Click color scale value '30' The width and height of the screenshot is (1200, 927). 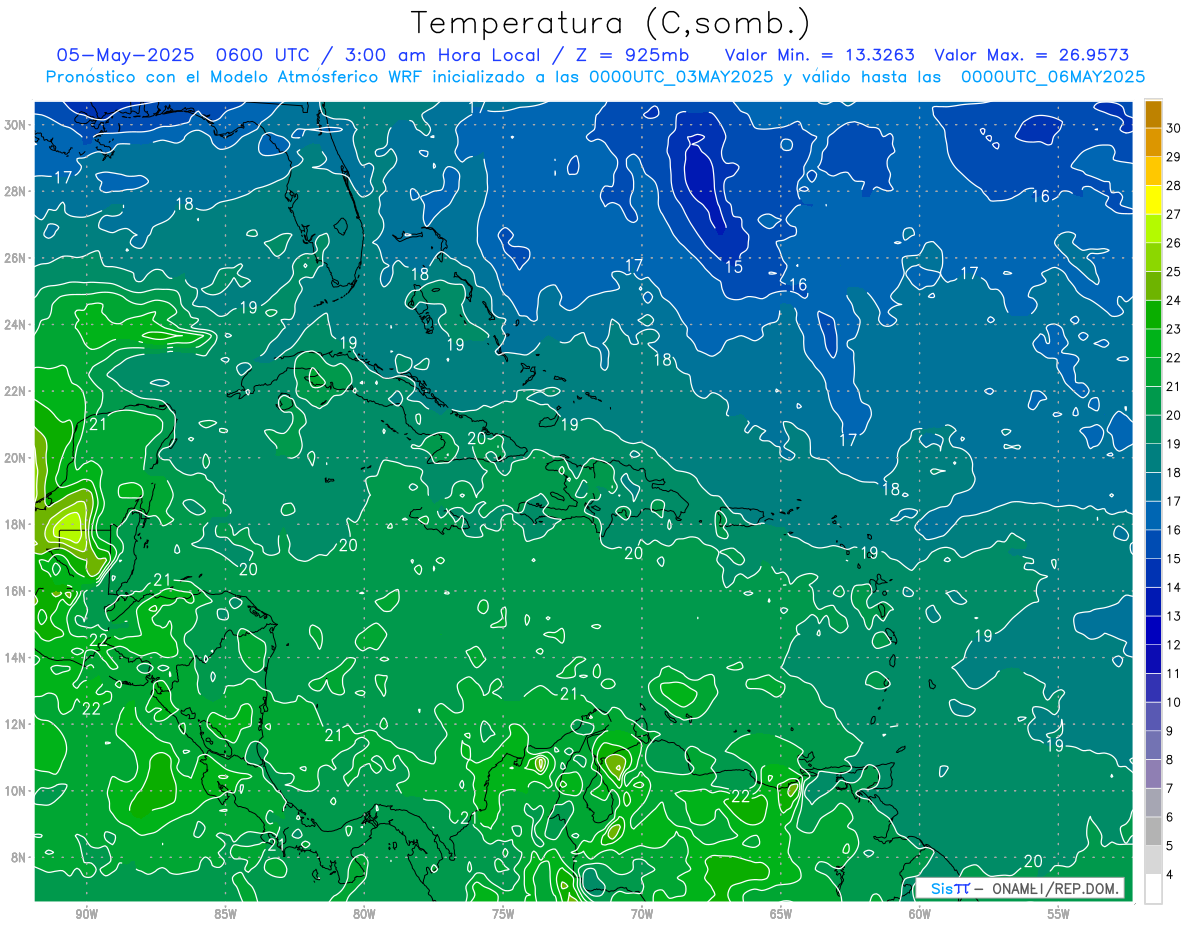point(1174,127)
